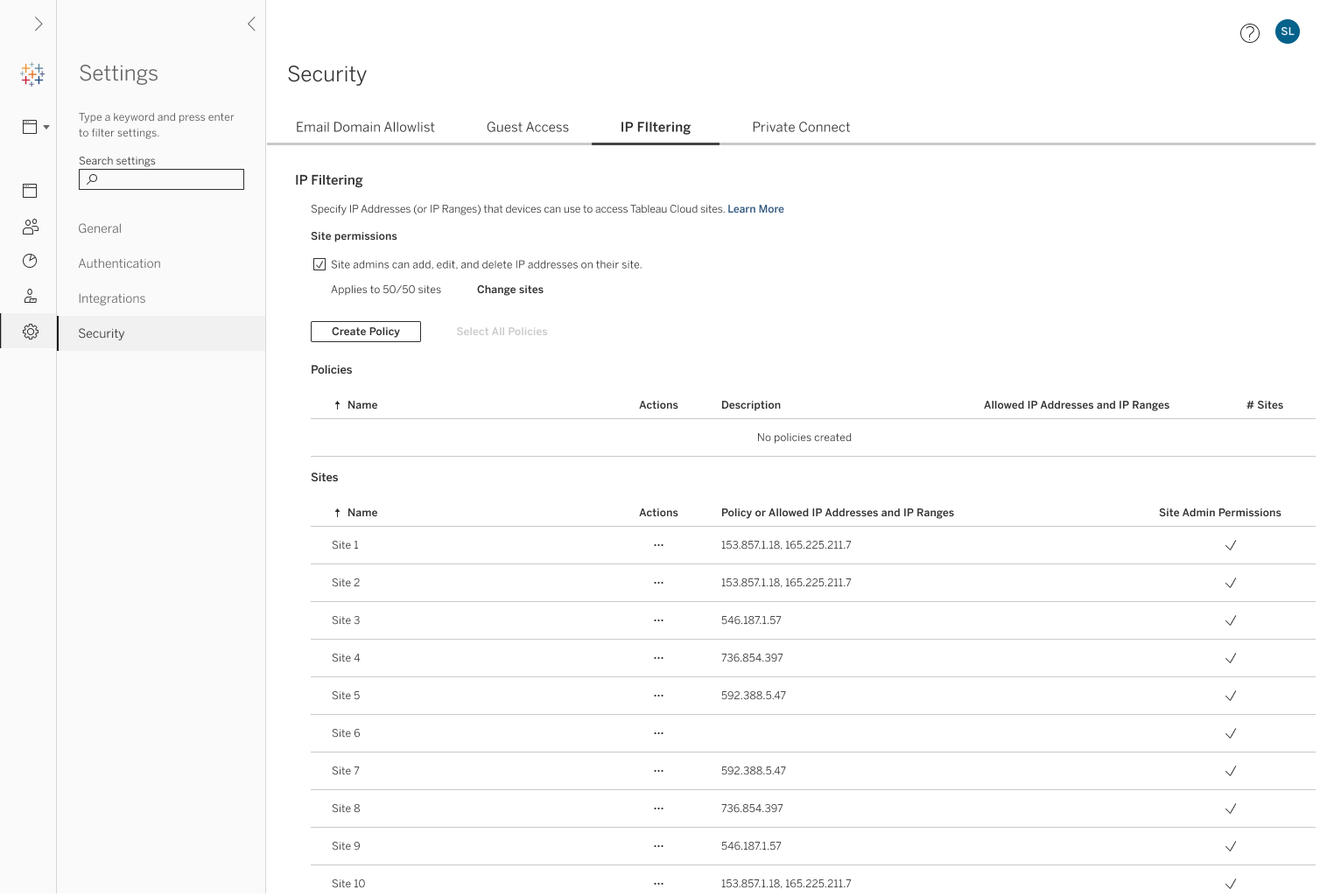Click Site 4 permissions checkmark
Screen dimensions: 1327x896
(1230, 658)
